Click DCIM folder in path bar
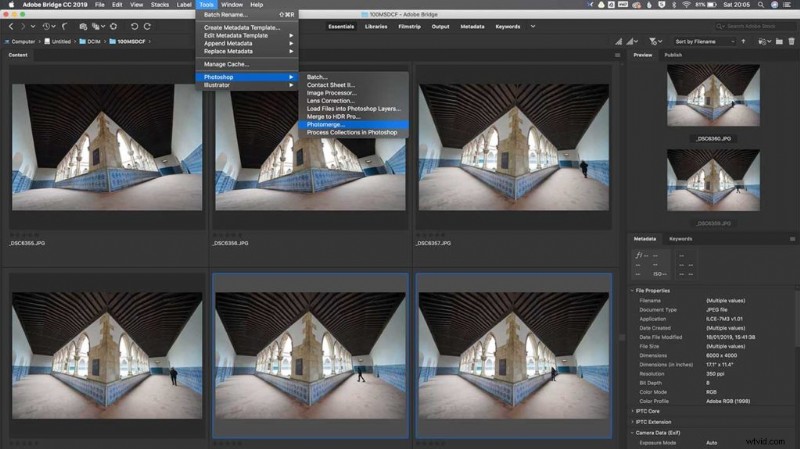Screen dimensions: 800x449 click(x=90, y=42)
